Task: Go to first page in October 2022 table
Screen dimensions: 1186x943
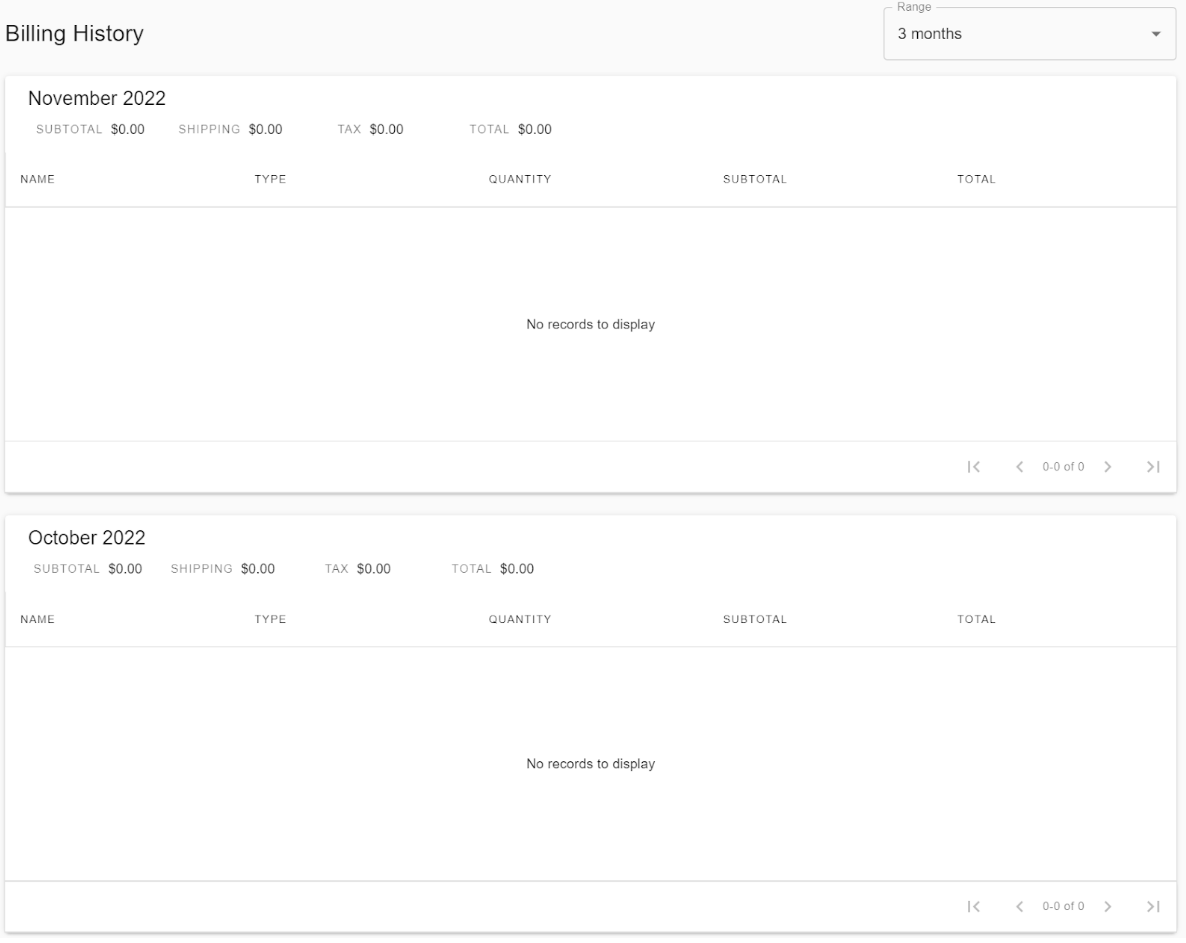Action: point(974,906)
